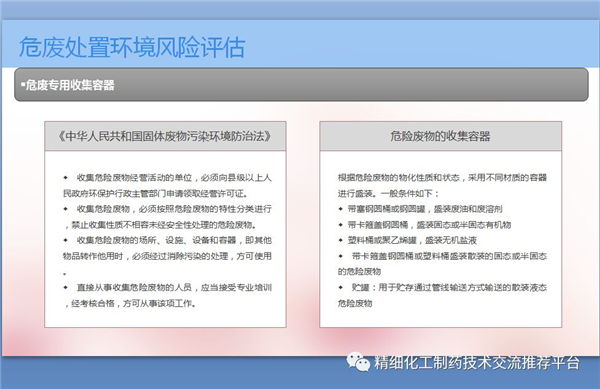Click the line 民政府环保护行政主管部门申请领取经营许可证
This screenshot has height=389, width=600.
click(155, 193)
